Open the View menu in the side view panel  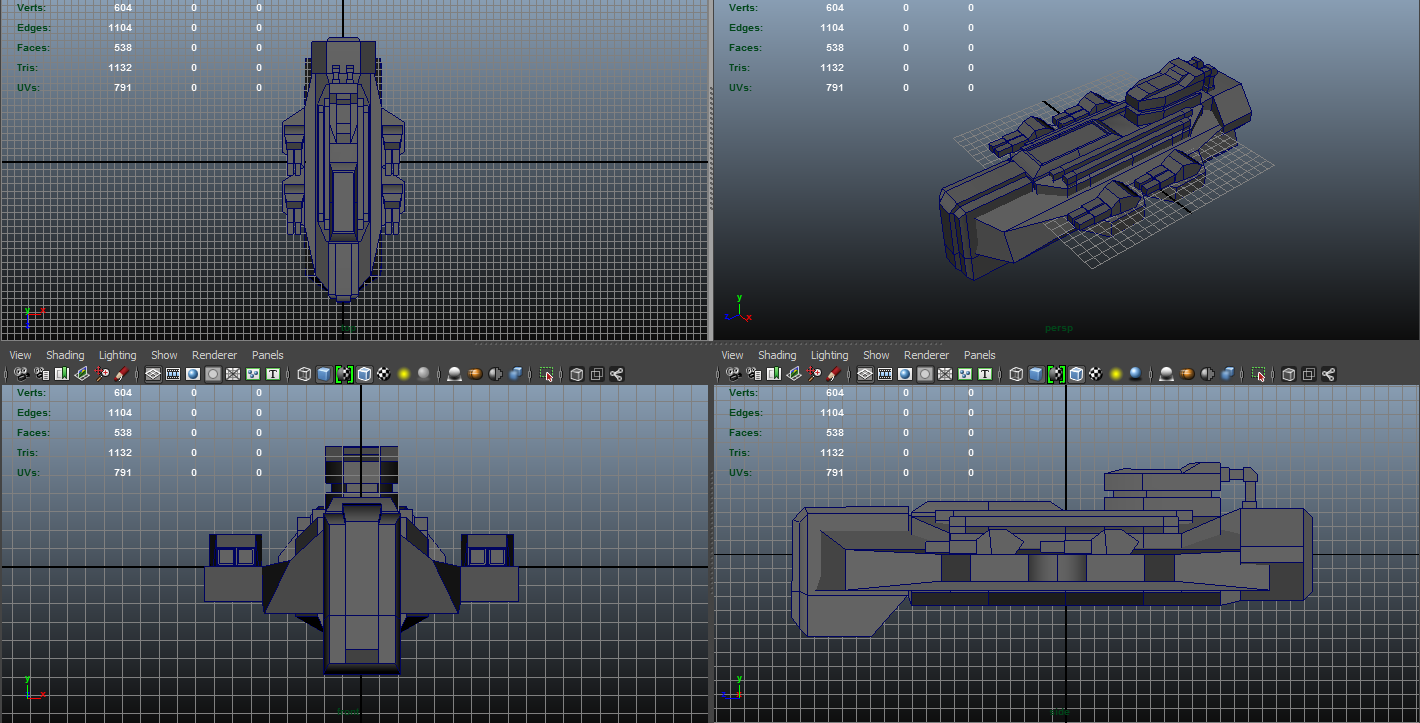pos(732,355)
